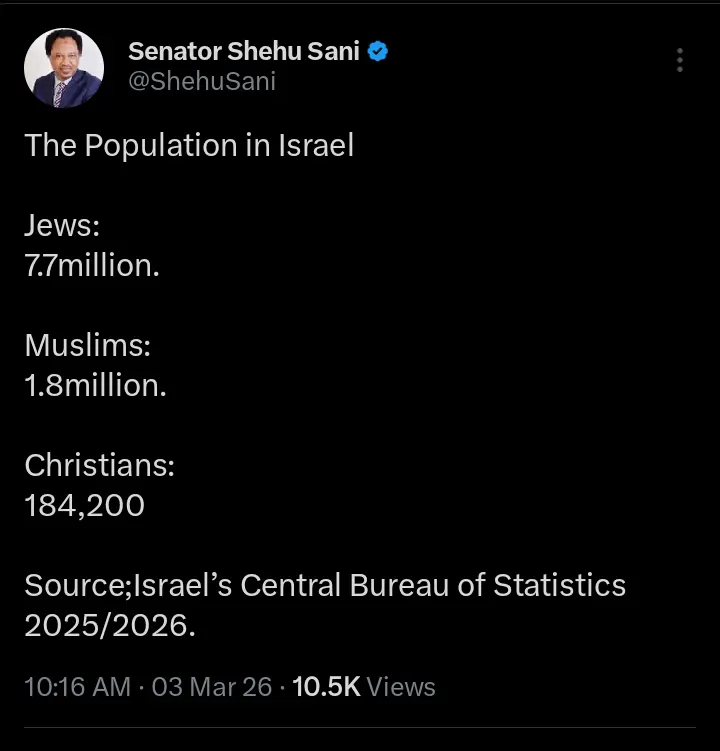Open Shehu Sani's profile picture
Screen dimensions: 720x751
pyautogui.click(x=64, y=68)
